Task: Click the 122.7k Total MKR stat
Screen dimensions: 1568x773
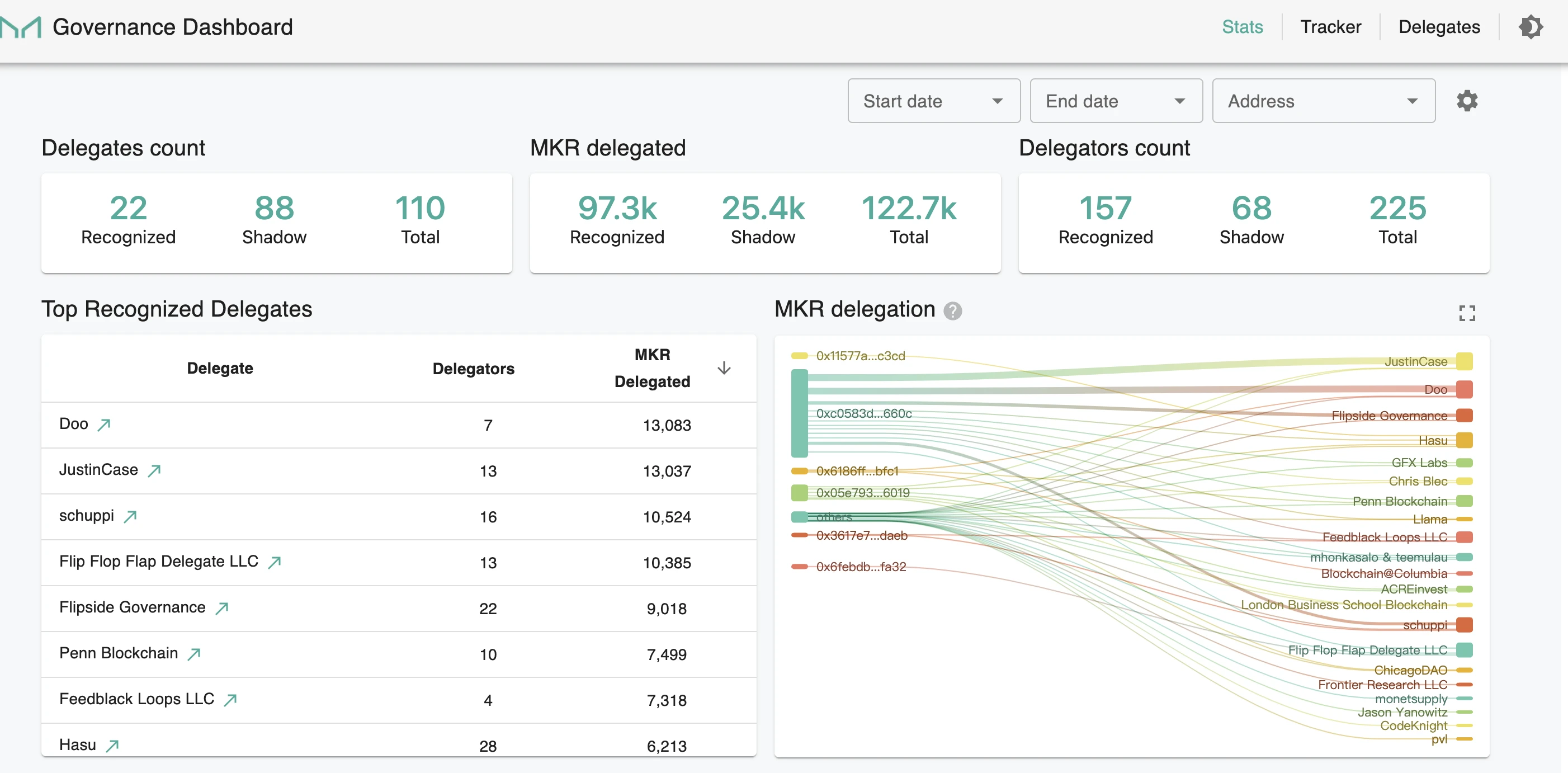Action: (909, 219)
